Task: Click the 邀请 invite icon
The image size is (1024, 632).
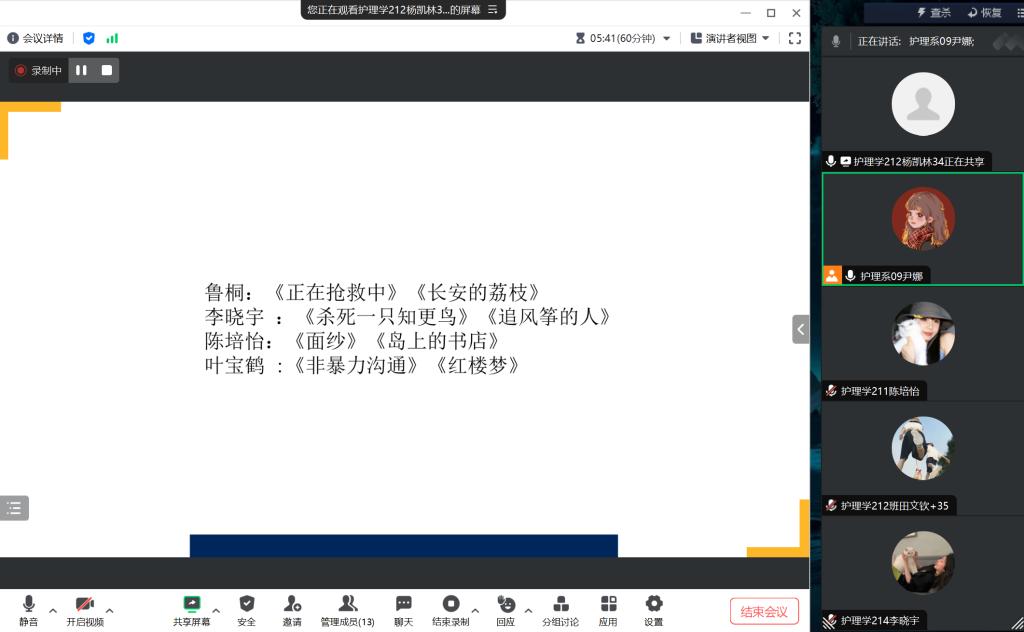Action: pos(292,609)
